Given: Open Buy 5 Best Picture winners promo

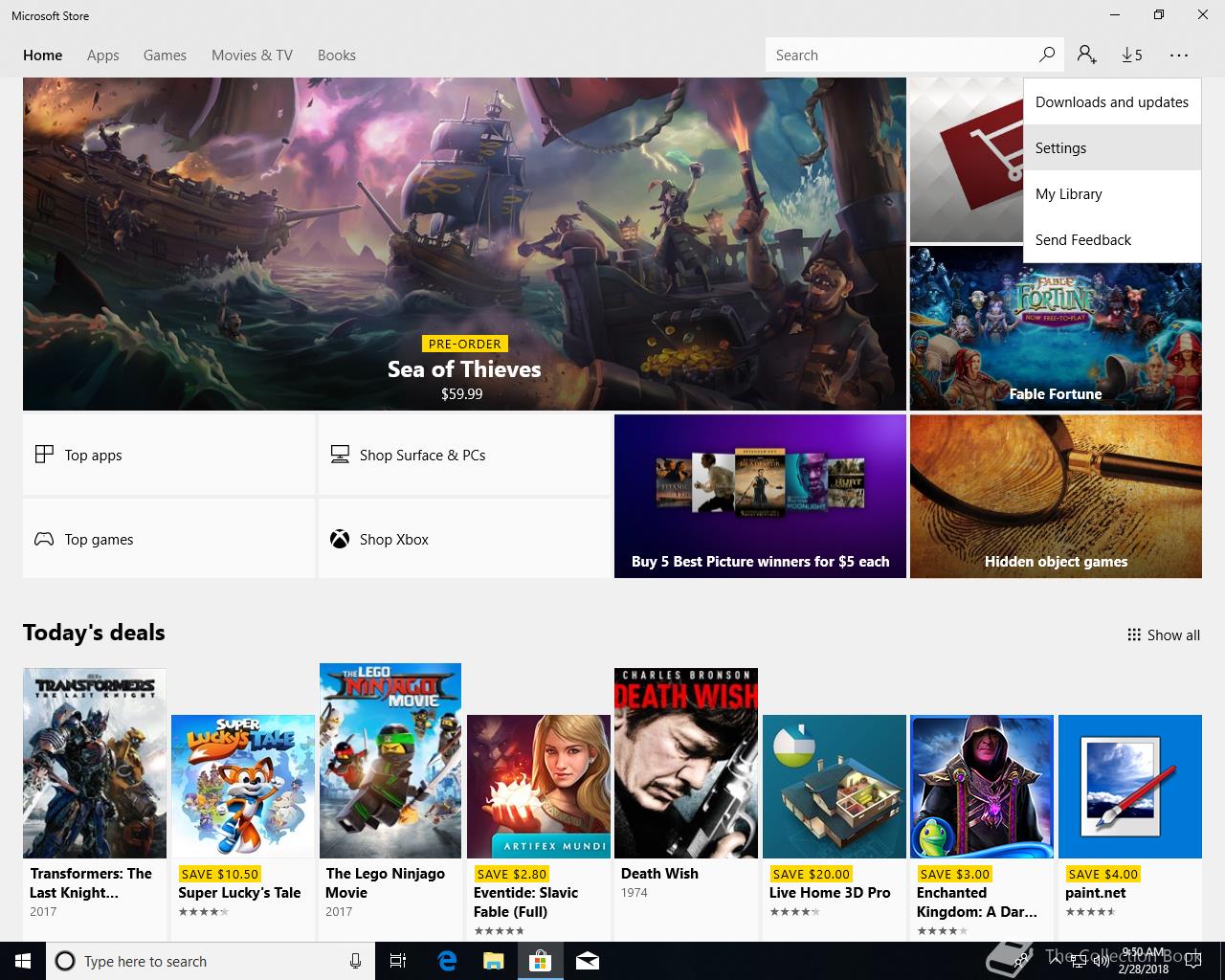Looking at the screenshot, I should point(760,496).
